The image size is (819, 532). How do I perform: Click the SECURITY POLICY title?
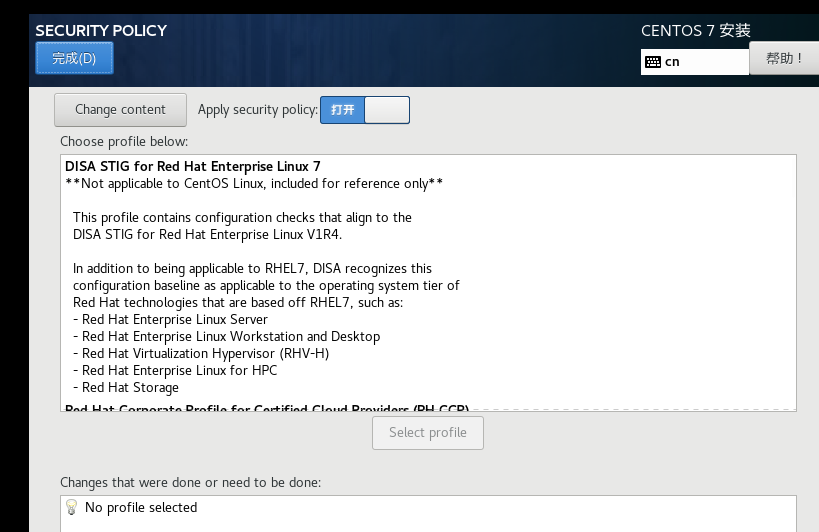click(x=101, y=31)
